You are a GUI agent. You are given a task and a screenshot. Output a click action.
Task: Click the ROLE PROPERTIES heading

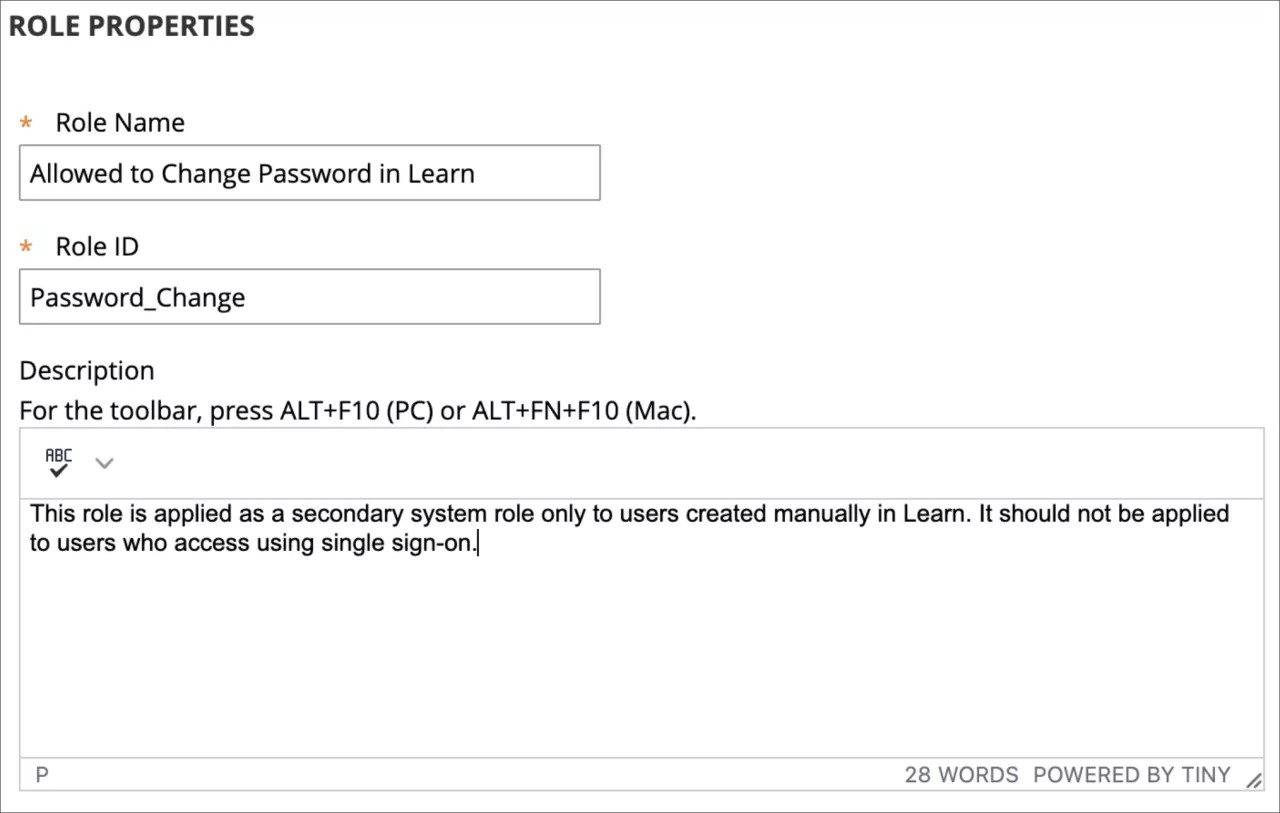pos(131,26)
